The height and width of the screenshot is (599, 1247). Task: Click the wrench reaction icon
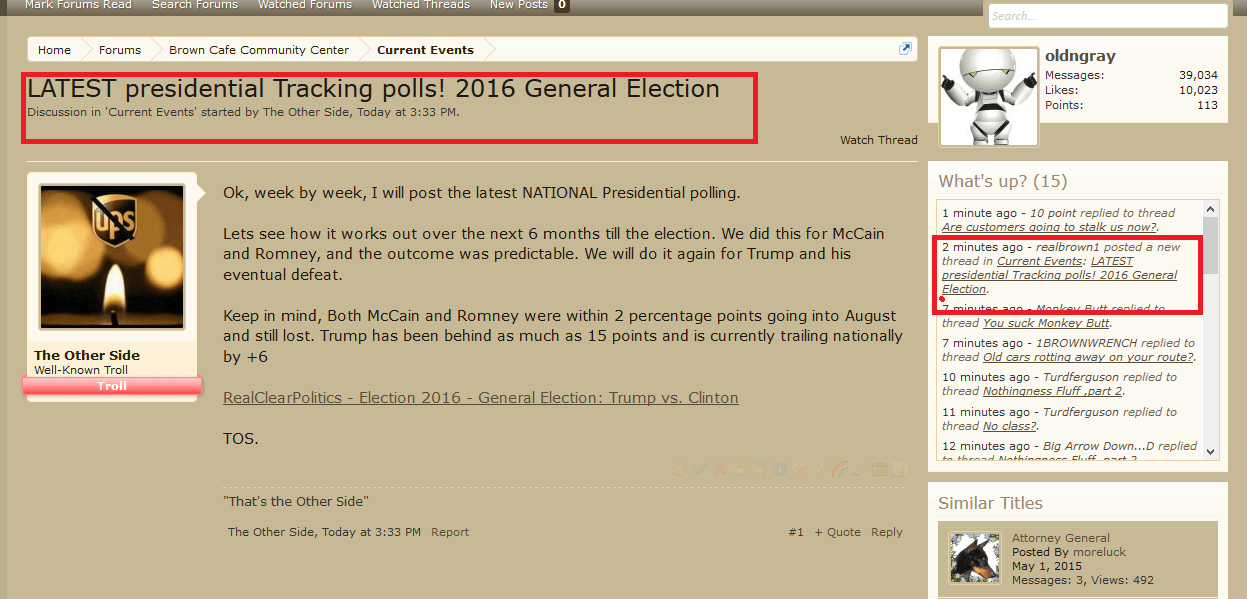pyautogui.click(x=820, y=469)
